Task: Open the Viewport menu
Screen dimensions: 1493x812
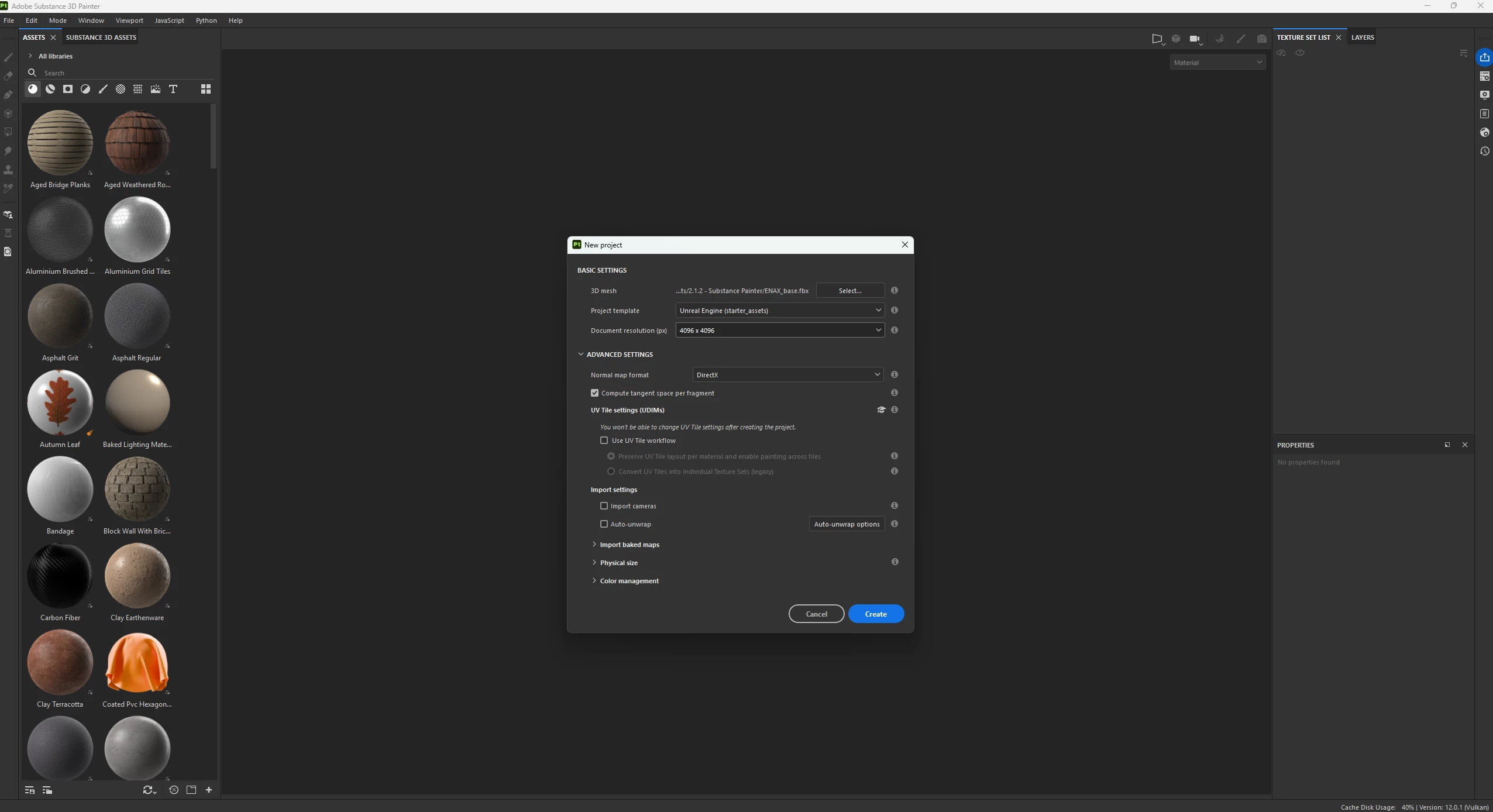Action: [129, 20]
